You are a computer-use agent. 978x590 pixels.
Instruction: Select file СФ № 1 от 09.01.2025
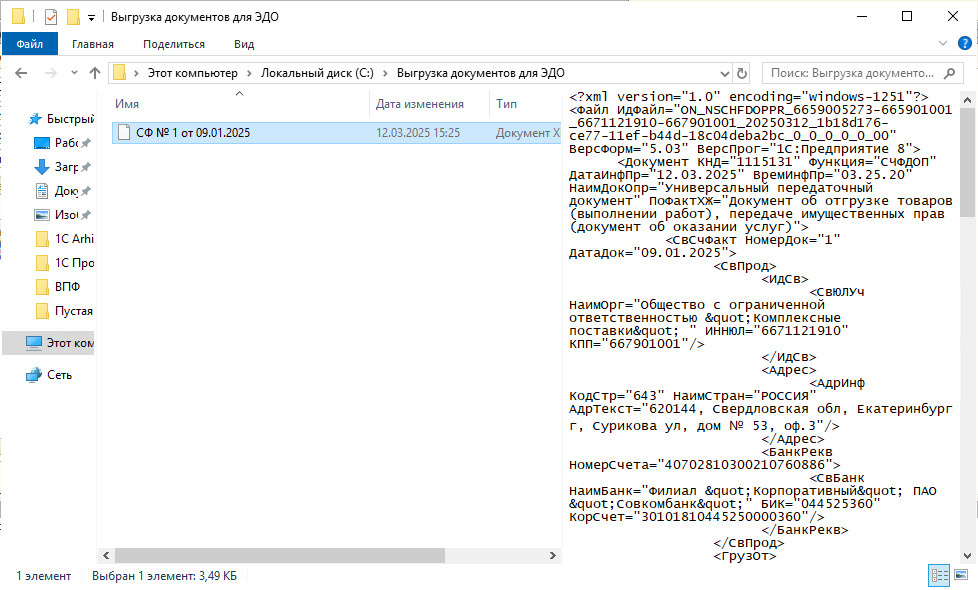193,133
